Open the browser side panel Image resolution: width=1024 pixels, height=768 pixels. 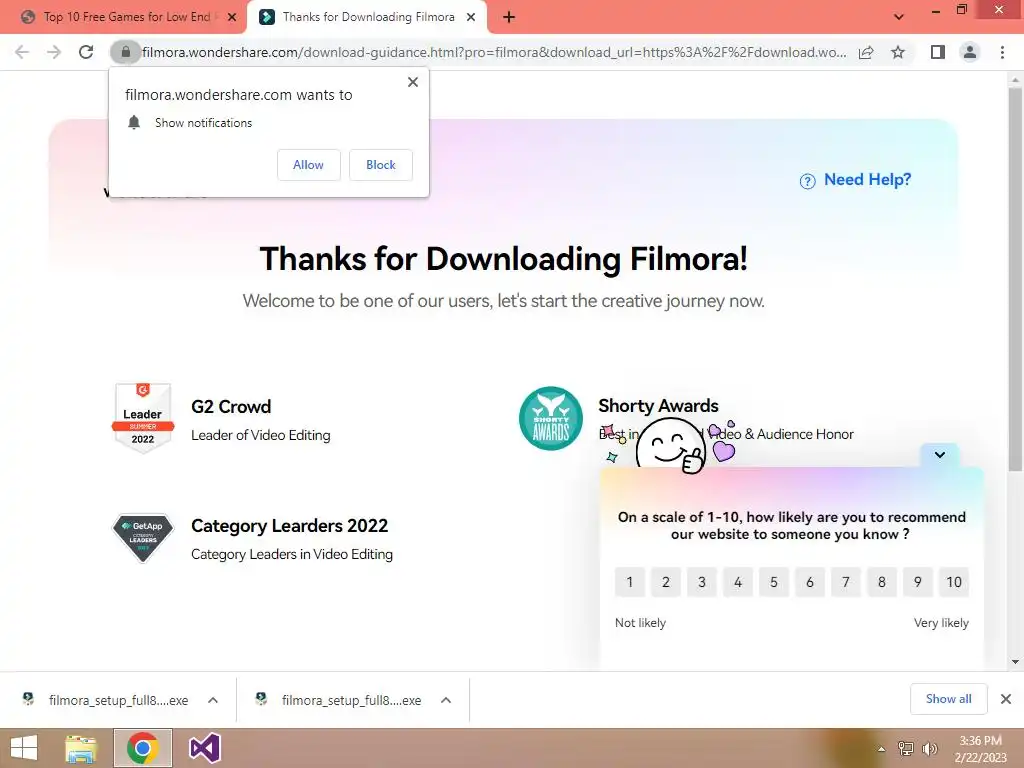938,52
